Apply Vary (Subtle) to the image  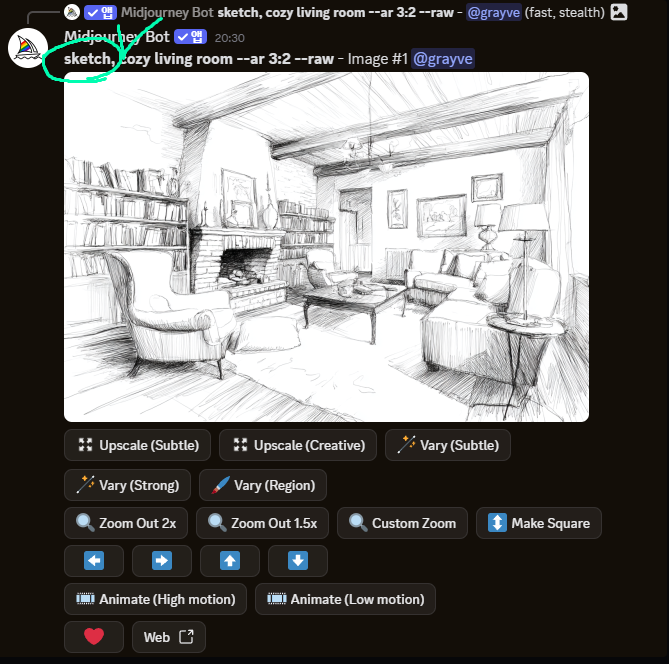click(x=448, y=445)
